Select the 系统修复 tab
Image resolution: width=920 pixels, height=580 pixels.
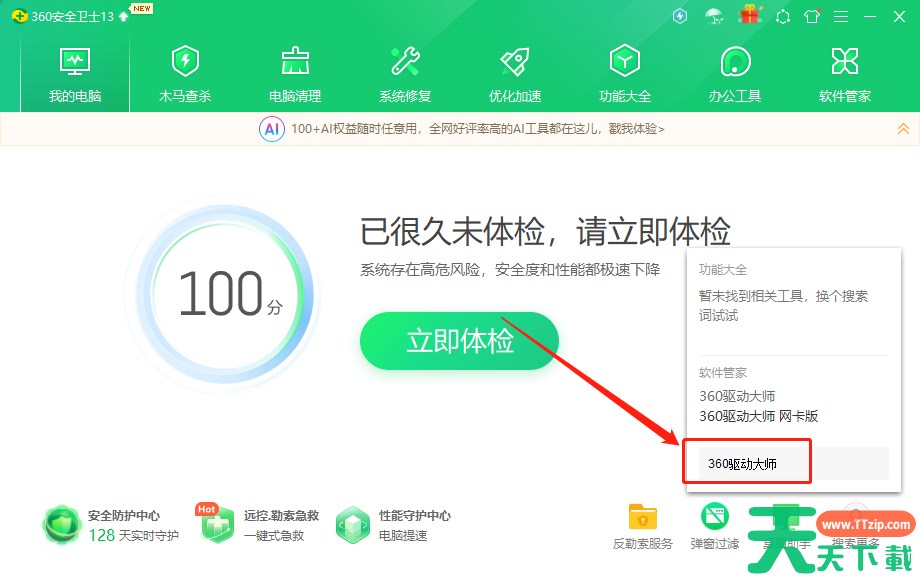[405, 74]
